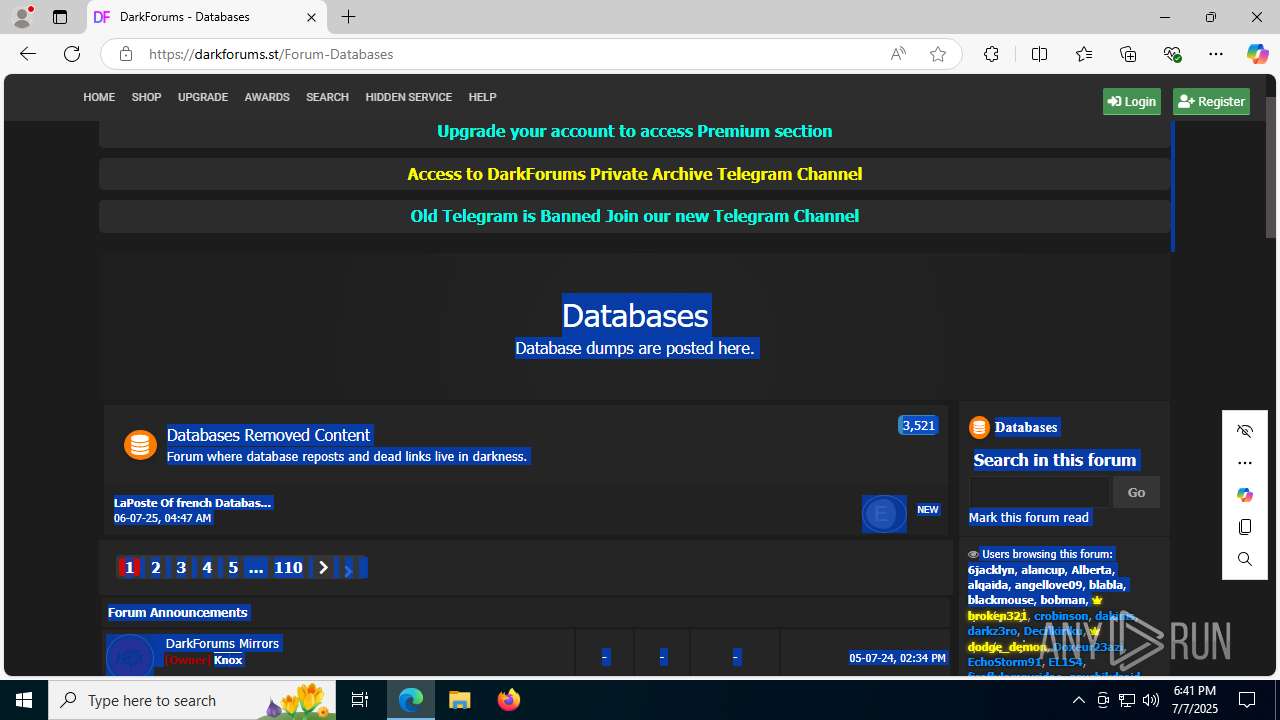
Task: Click the green Login button
Action: click(x=1132, y=101)
